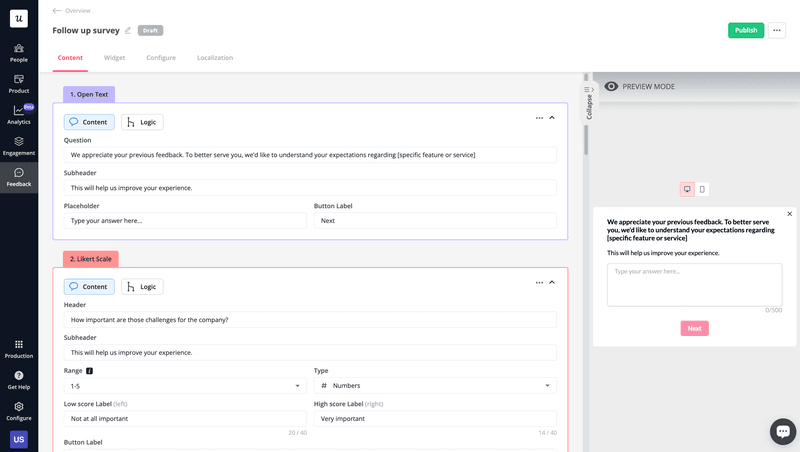Open the People sidebar section
Screen dimensions: 800x452
[x=19, y=53]
